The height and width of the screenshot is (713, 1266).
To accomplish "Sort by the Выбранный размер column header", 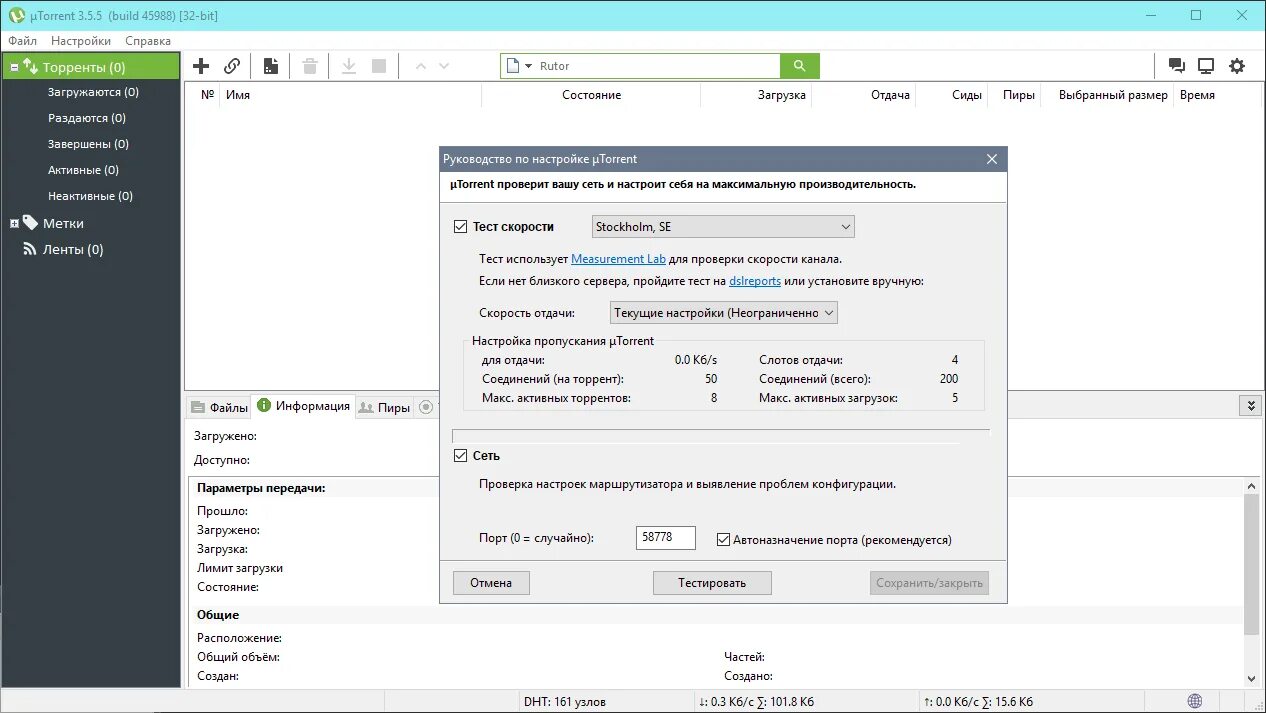I will pyautogui.click(x=1107, y=95).
